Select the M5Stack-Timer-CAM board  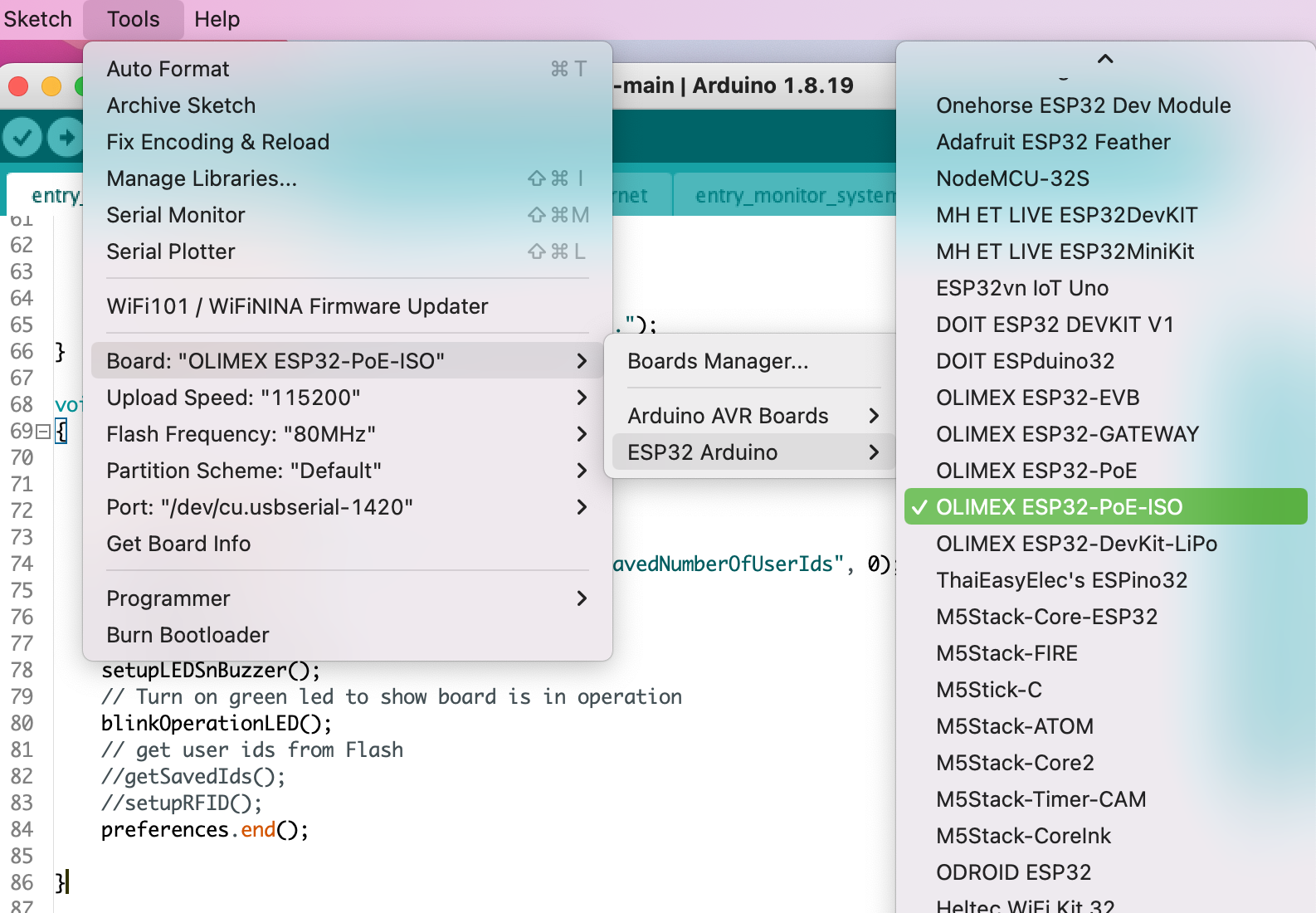[1106, 799]
